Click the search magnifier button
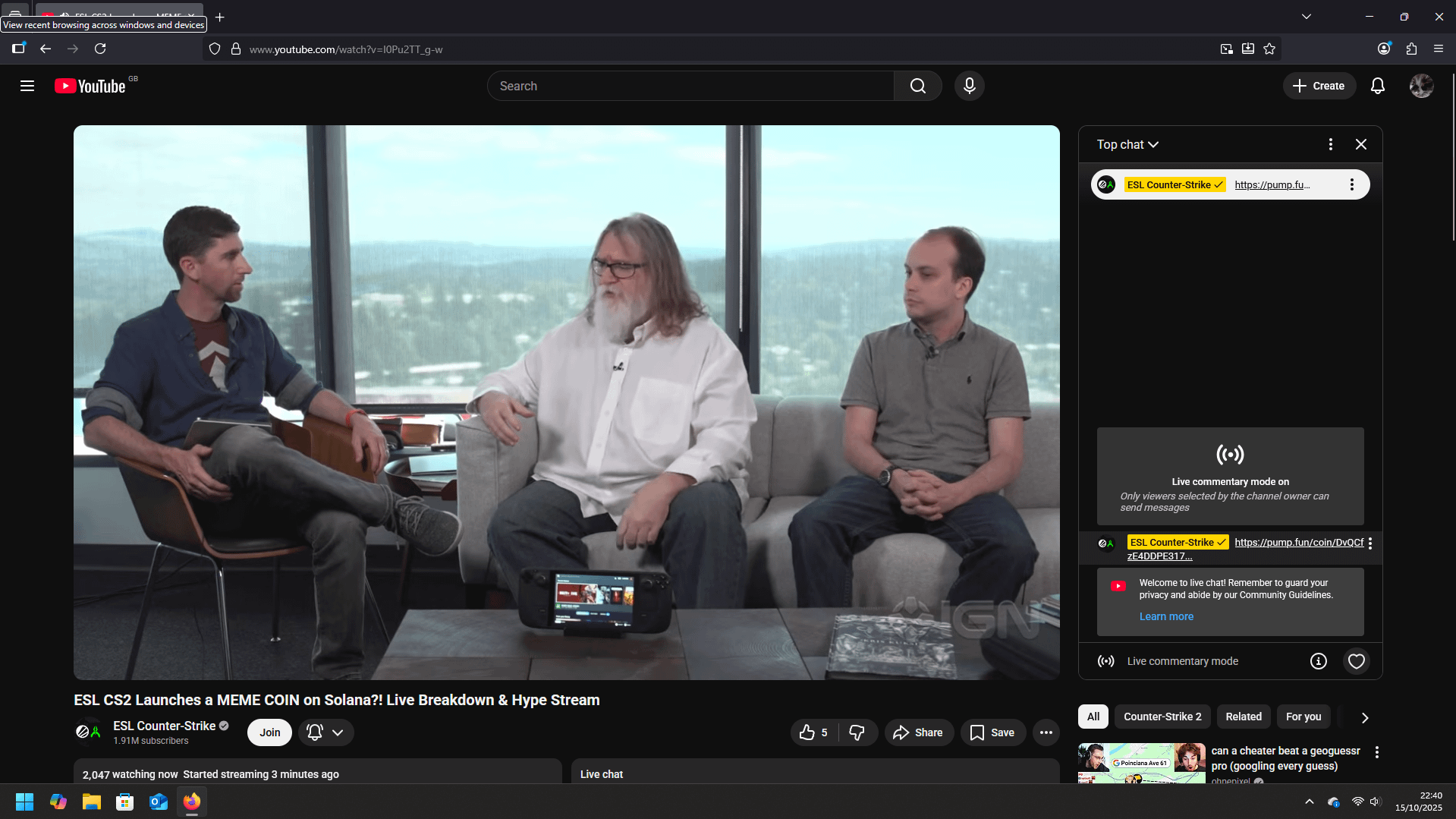This screenshot has height=819, width=1456. pyautogui.click(x=918, y=86)
